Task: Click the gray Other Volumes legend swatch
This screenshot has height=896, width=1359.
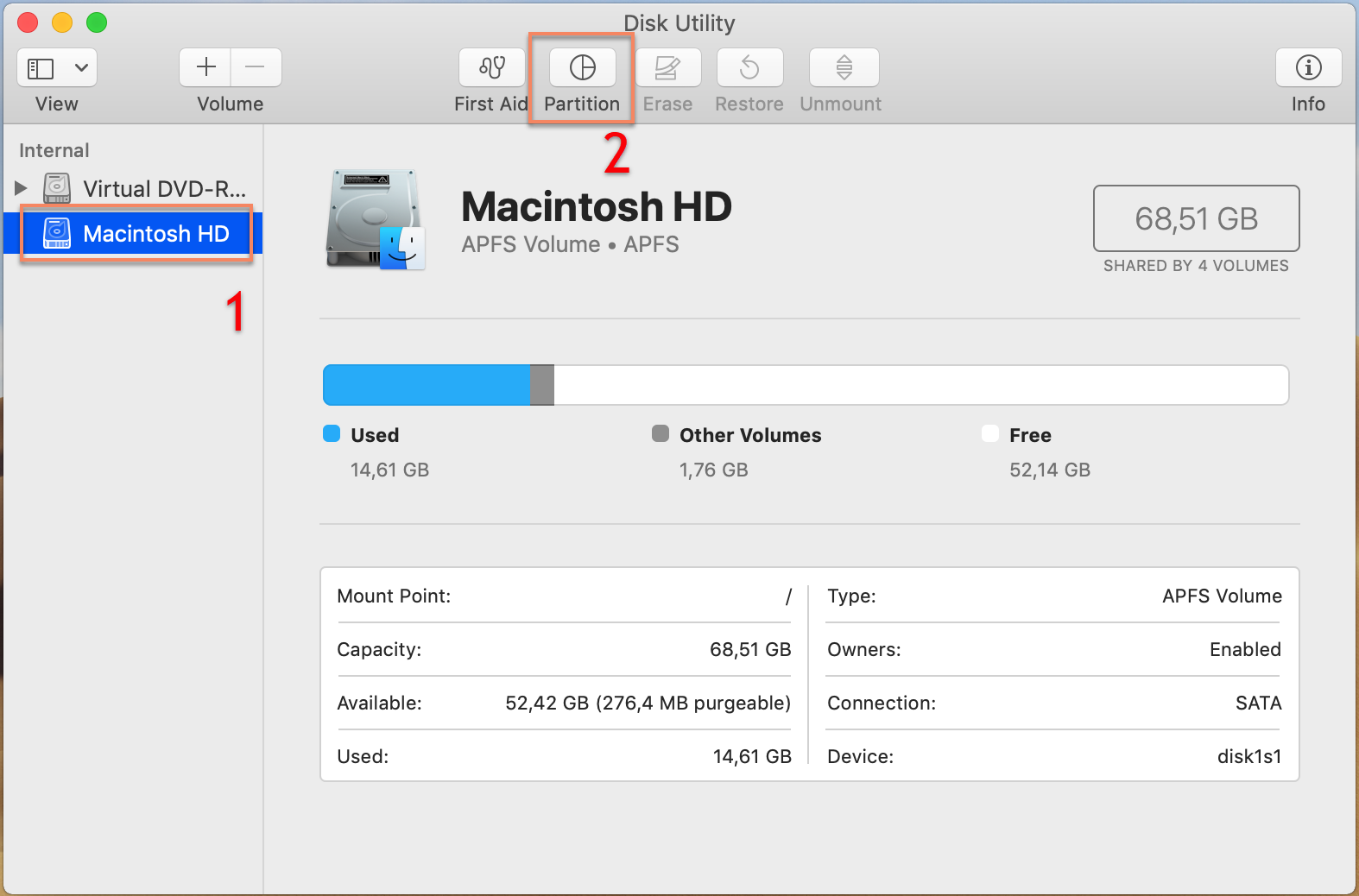Action: 661,433
